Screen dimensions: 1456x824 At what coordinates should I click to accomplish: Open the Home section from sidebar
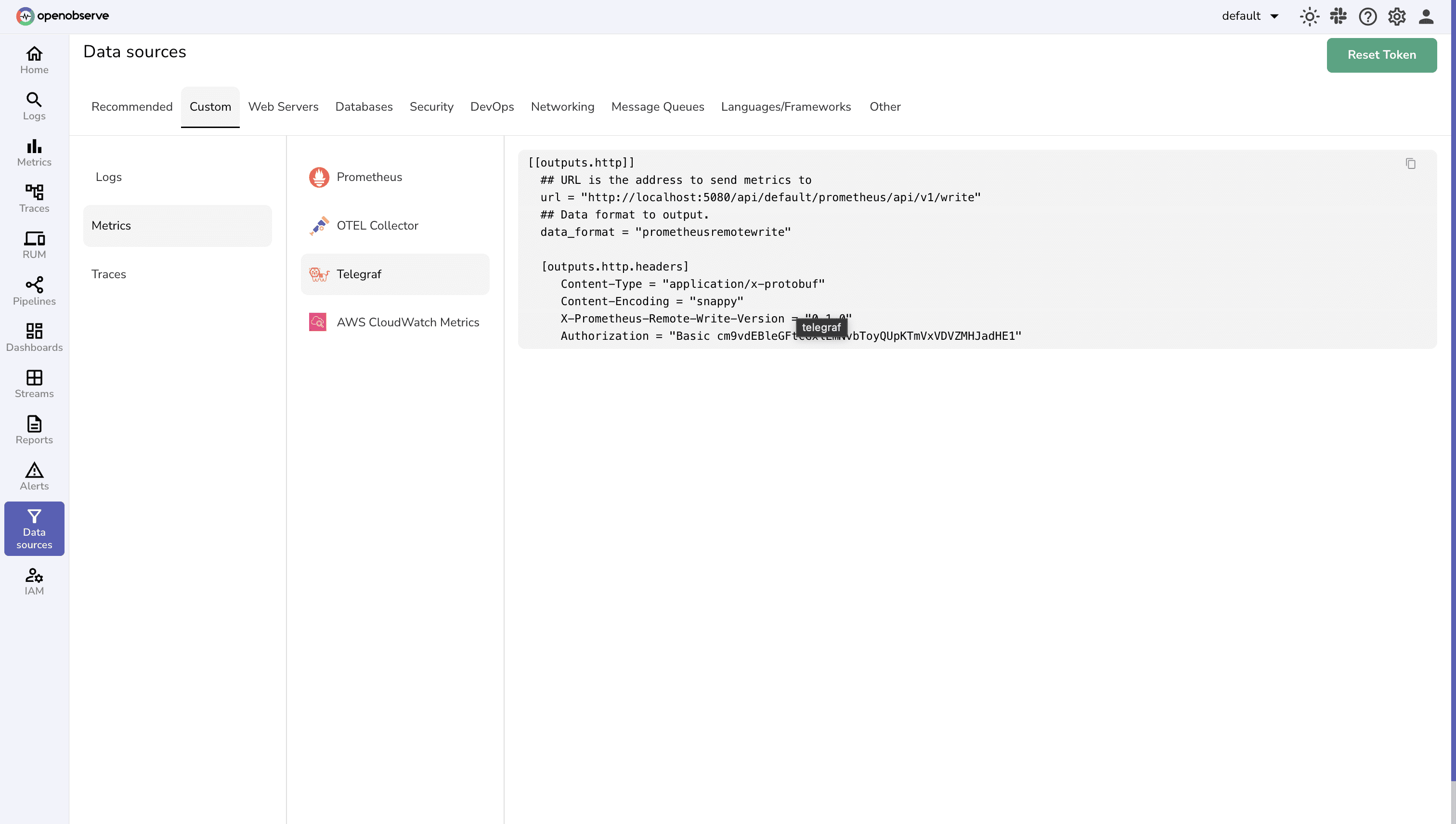pyautogui.click(x=34, y=59)
